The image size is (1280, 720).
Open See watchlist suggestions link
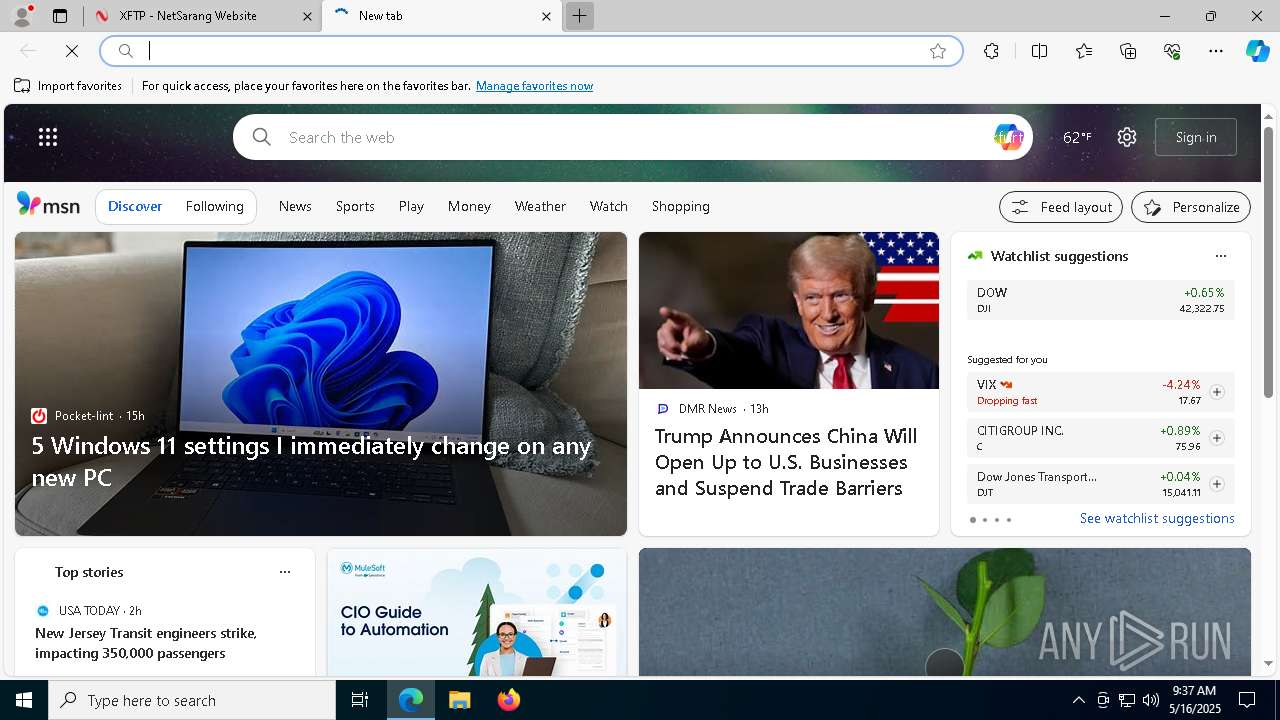pyautogui.click(x=1157, y=518)
